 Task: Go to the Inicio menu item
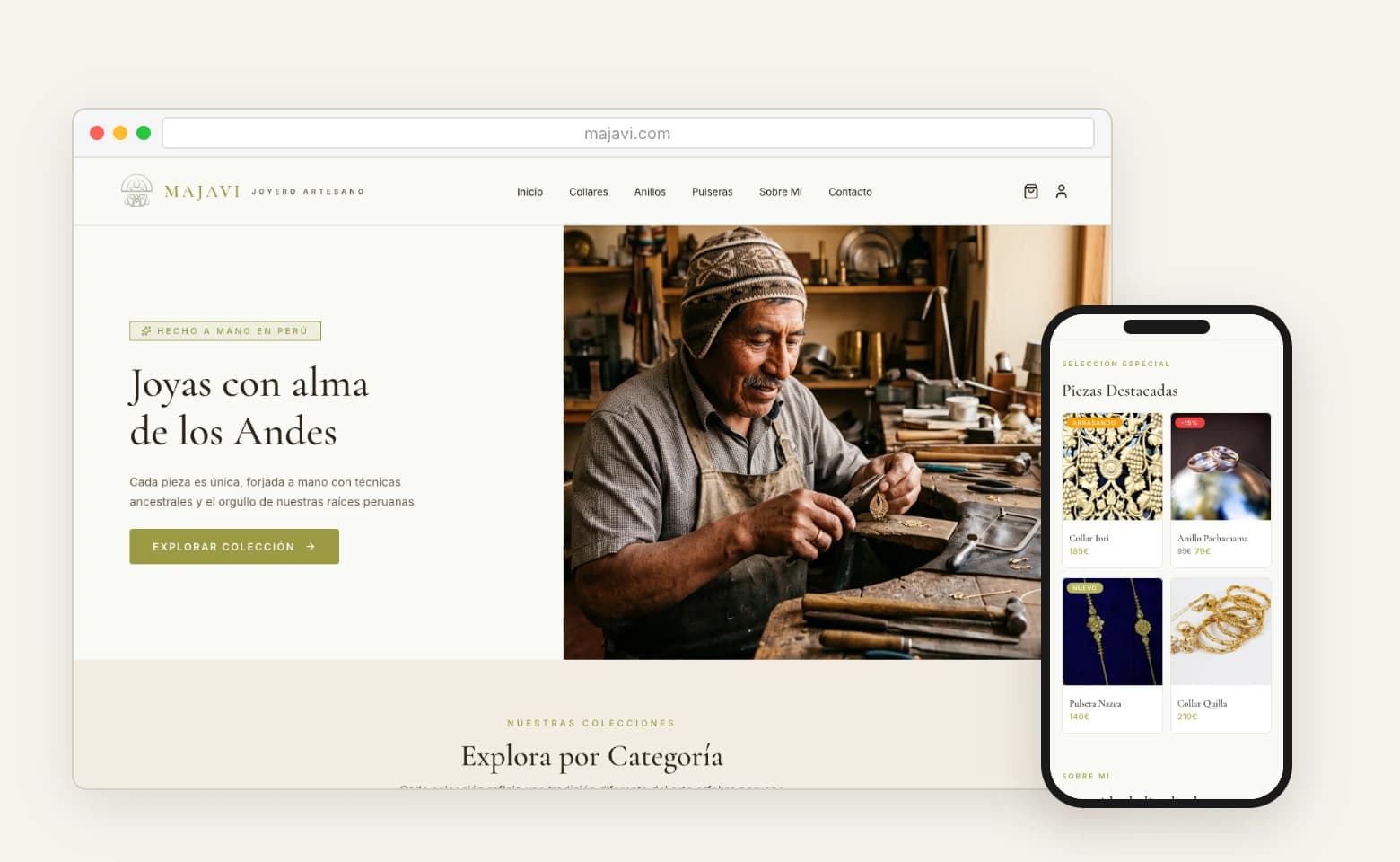529,192
